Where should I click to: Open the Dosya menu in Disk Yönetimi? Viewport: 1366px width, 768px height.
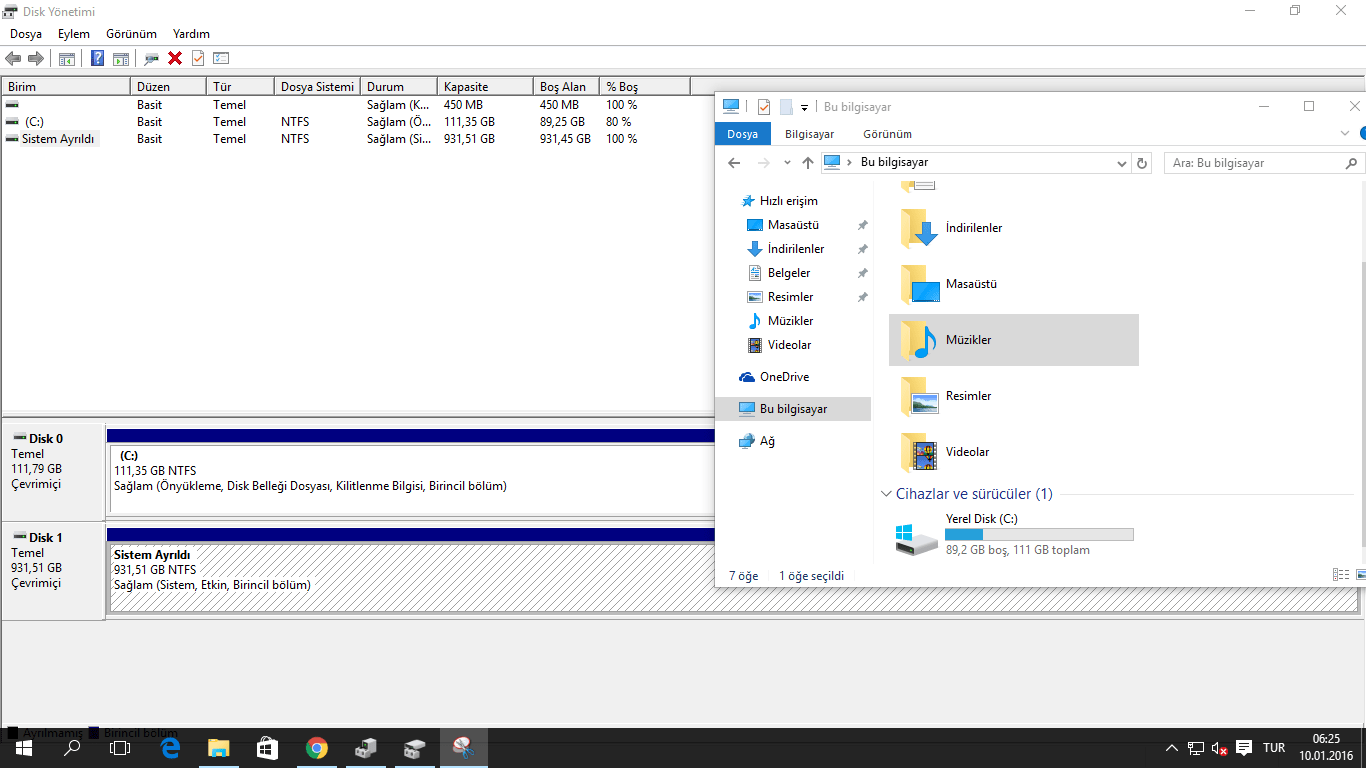(x=26, y=34)
